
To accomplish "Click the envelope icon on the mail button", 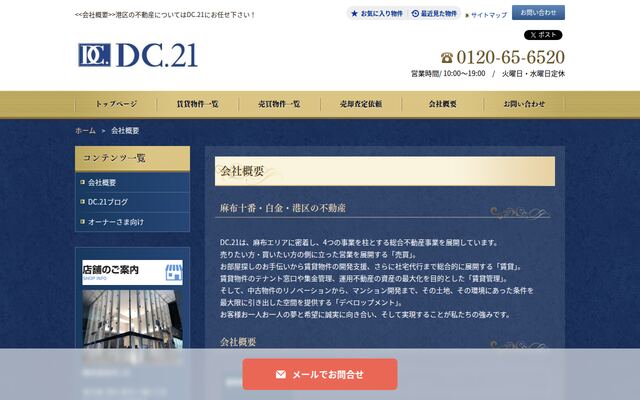I will coord(281,374).
